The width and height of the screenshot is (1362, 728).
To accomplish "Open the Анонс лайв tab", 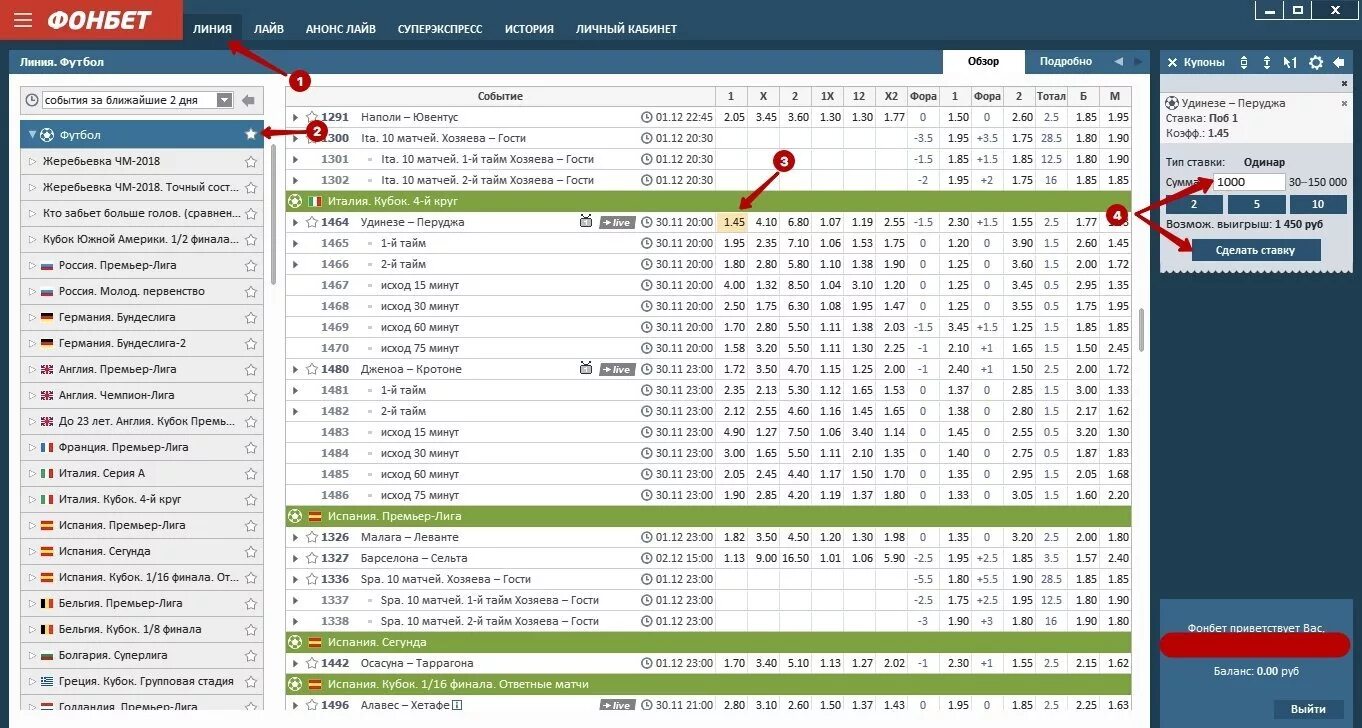I will coord(341,29).
